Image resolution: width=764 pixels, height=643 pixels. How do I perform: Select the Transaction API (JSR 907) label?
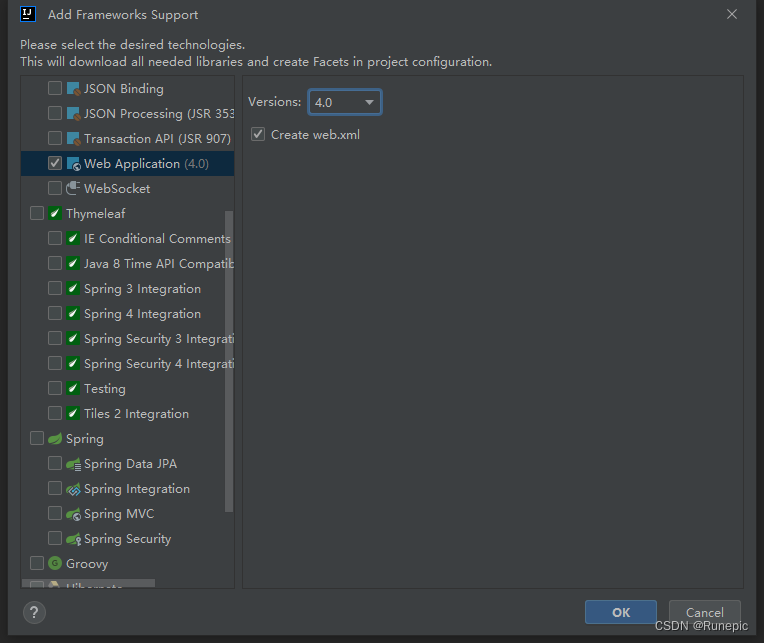click(157, 139)
